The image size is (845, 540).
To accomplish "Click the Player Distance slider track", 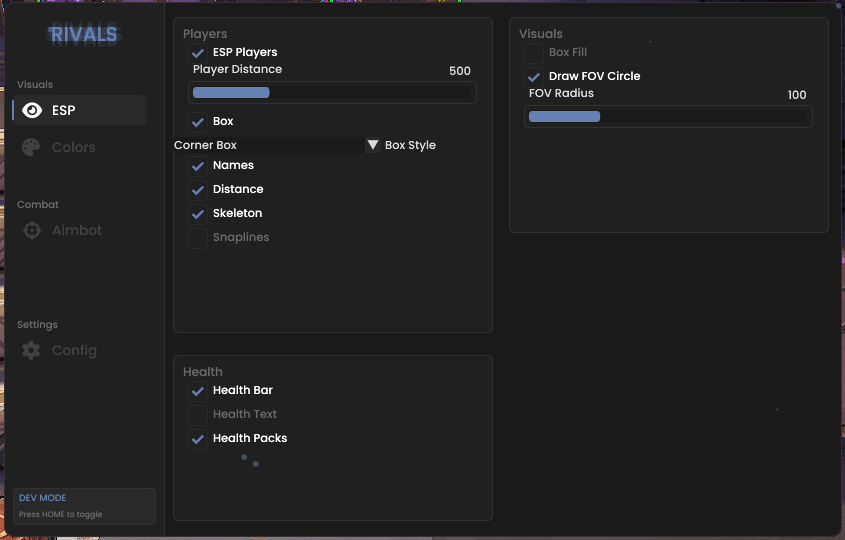I will pos(332,93).
